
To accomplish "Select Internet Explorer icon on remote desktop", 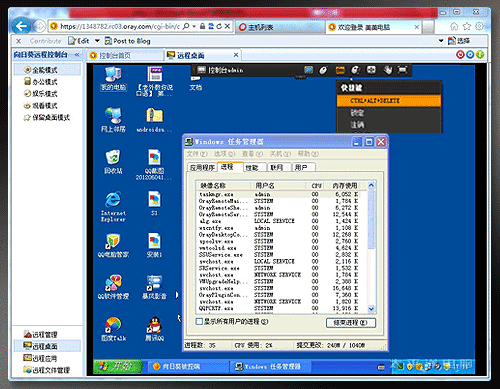I will (x=113, y=206).
